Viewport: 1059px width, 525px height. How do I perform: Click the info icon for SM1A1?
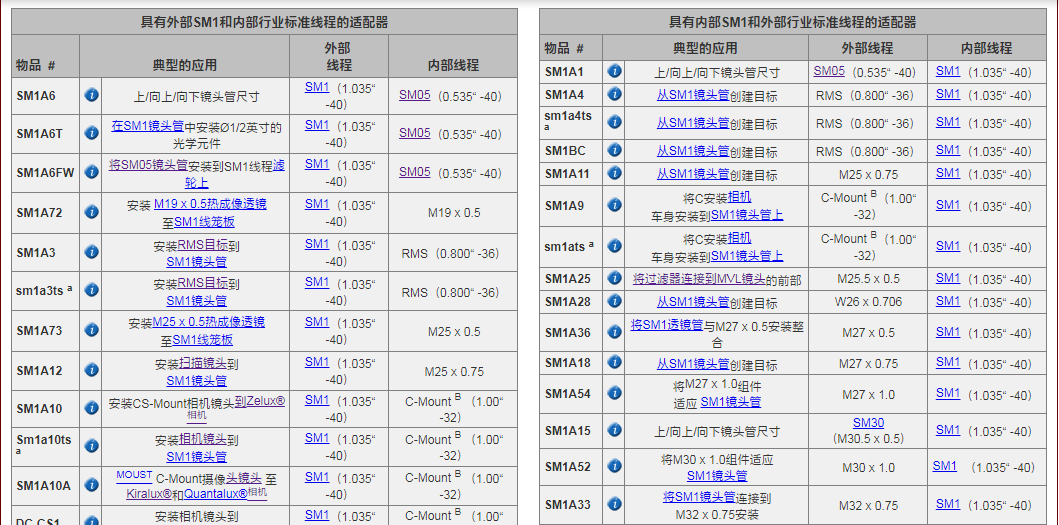[615, 72]
